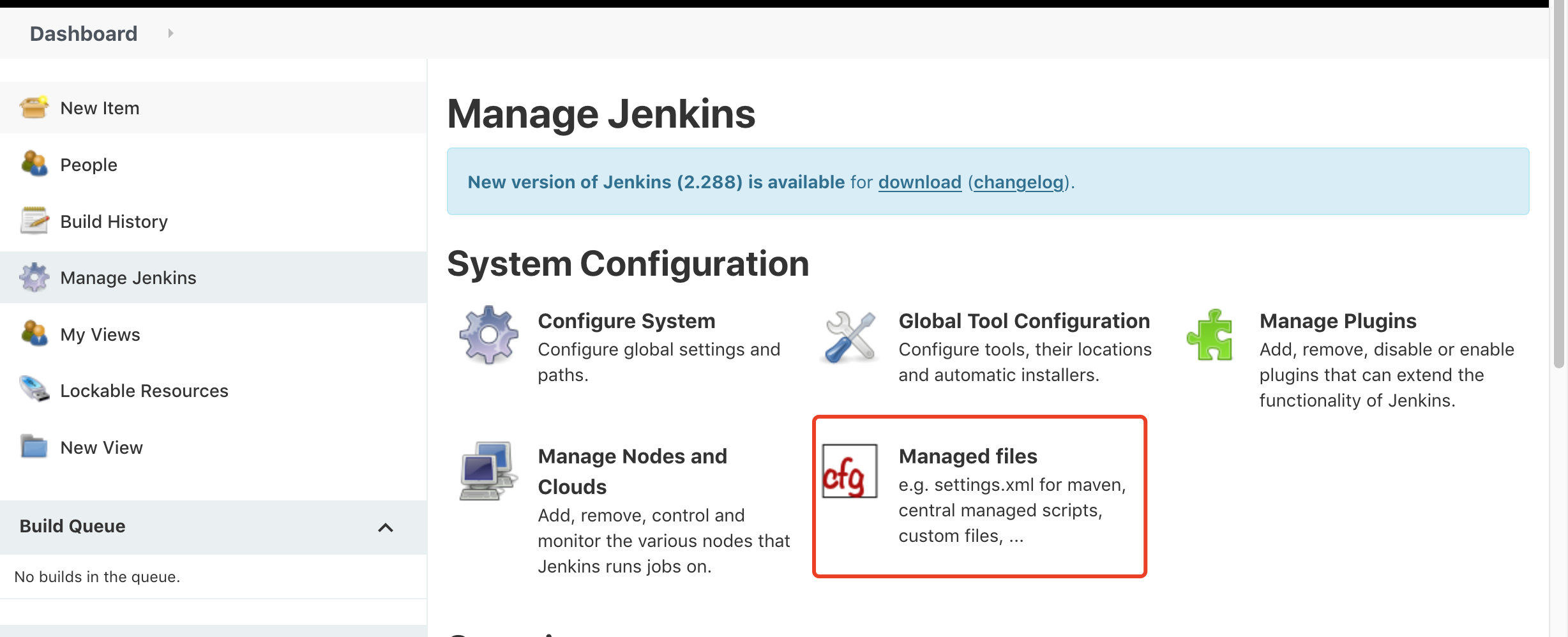Go to the People page
The width and height of the screenshot is (1568, 637).
pos(89,165)
